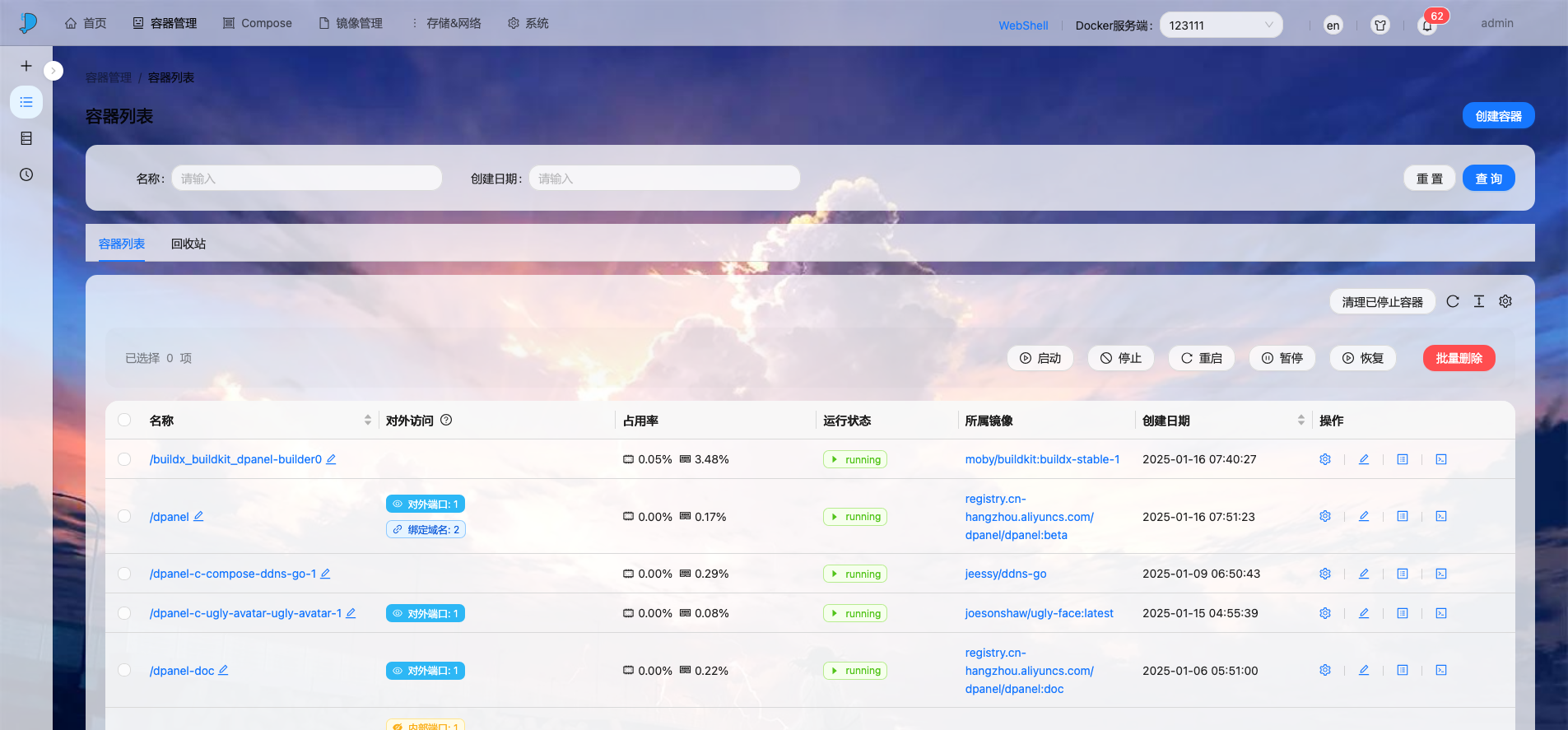
Task: Open the Compose menu
Action: click(x=258, y=23)
